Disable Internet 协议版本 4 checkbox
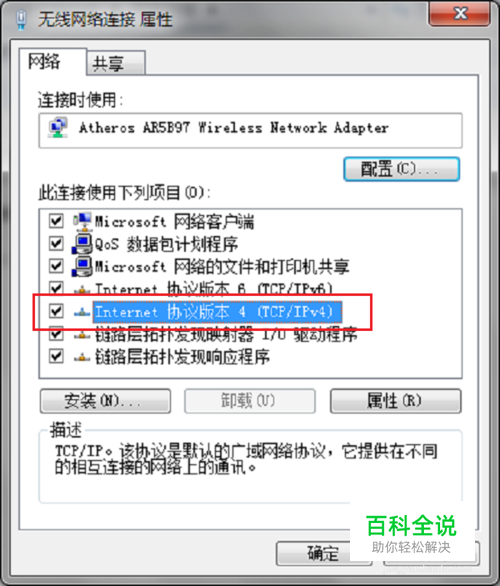500x586 pixels. (56, 311)
